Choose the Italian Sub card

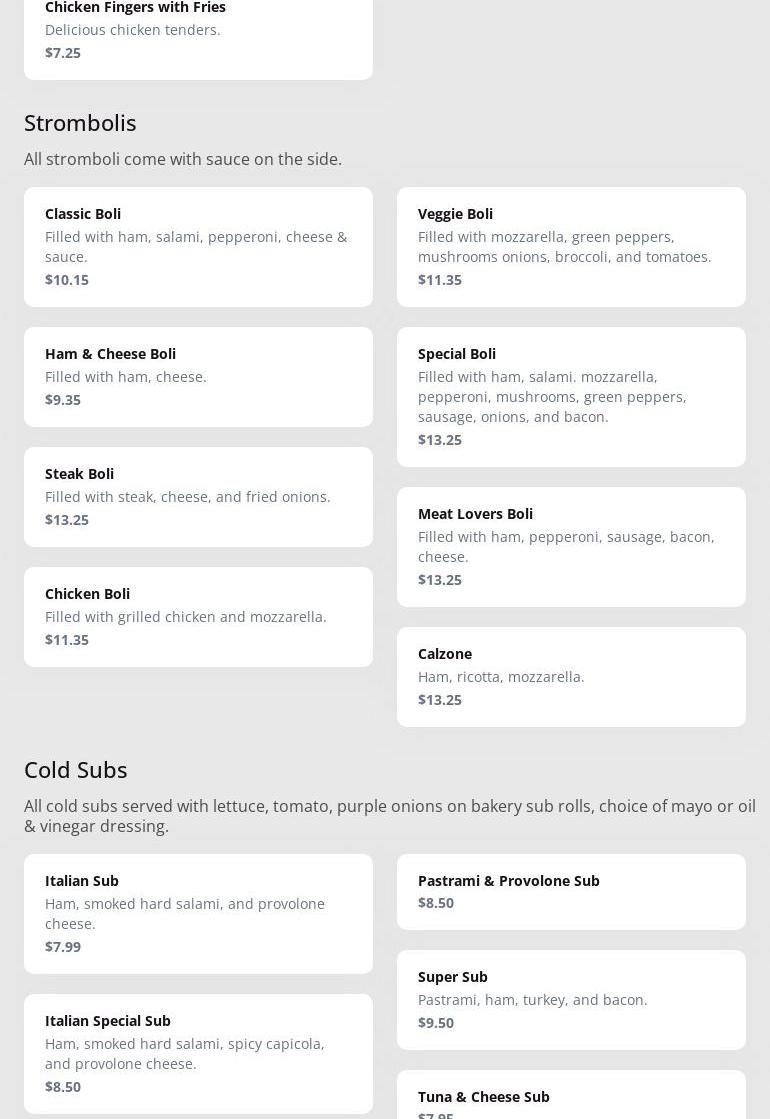point(198,913)
